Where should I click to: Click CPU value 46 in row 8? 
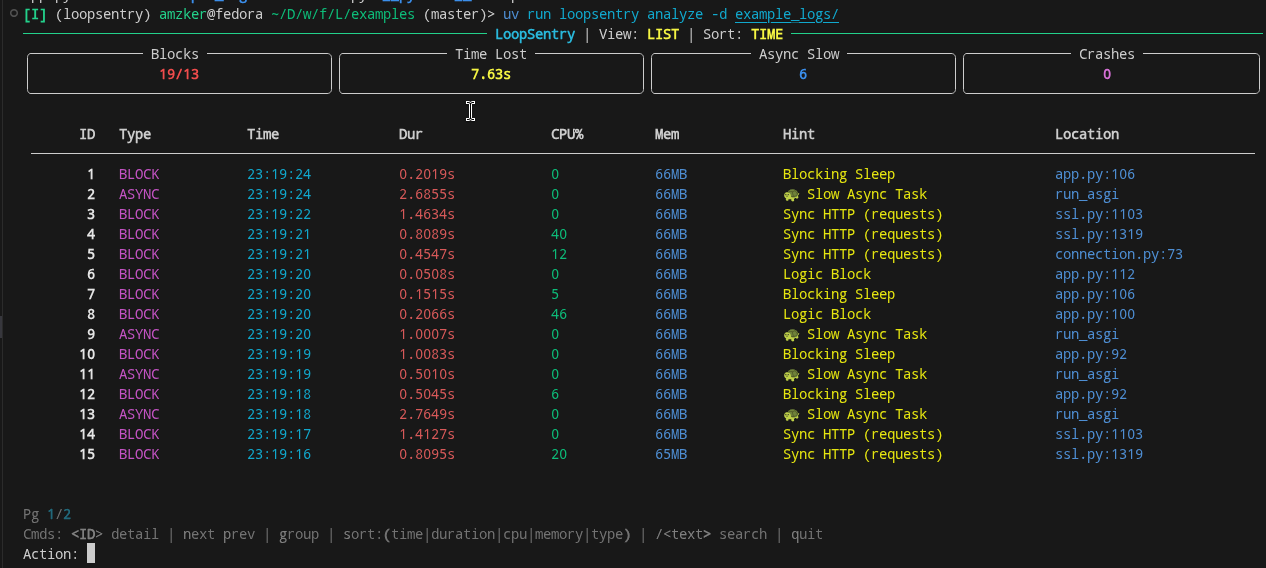click(x=559, y=314)
